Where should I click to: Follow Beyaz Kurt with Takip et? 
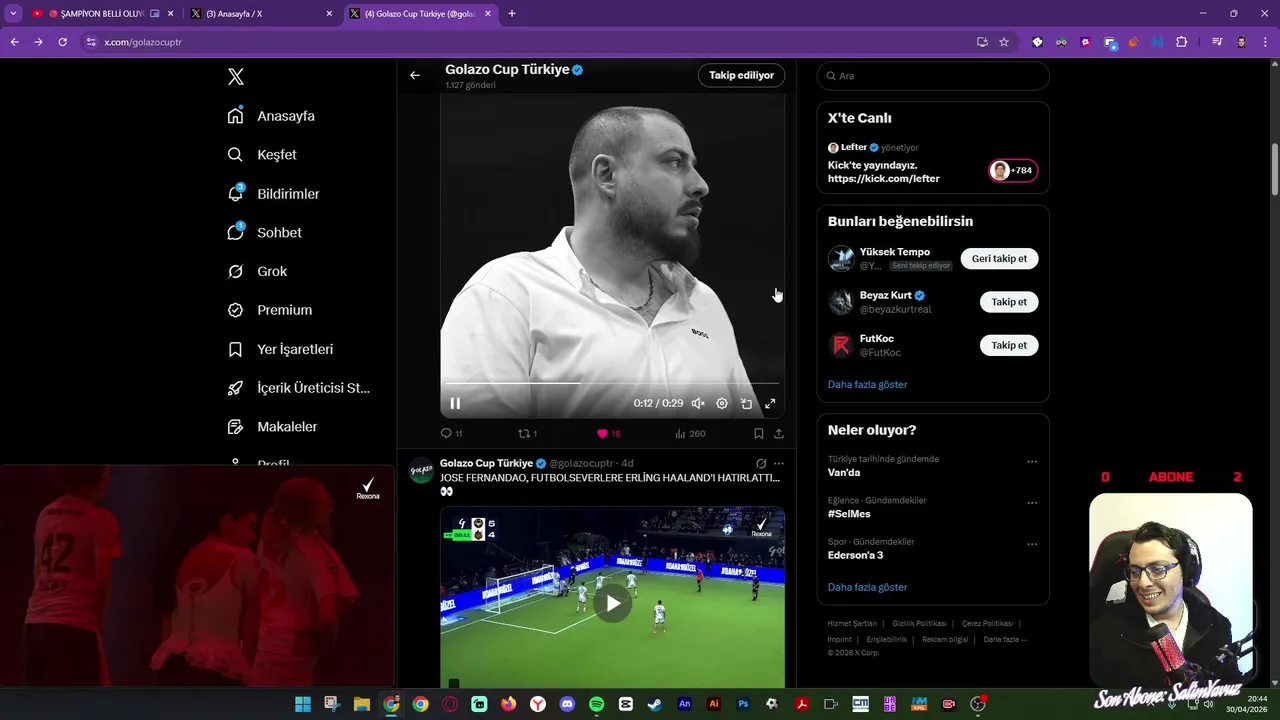pos(1009,302)
